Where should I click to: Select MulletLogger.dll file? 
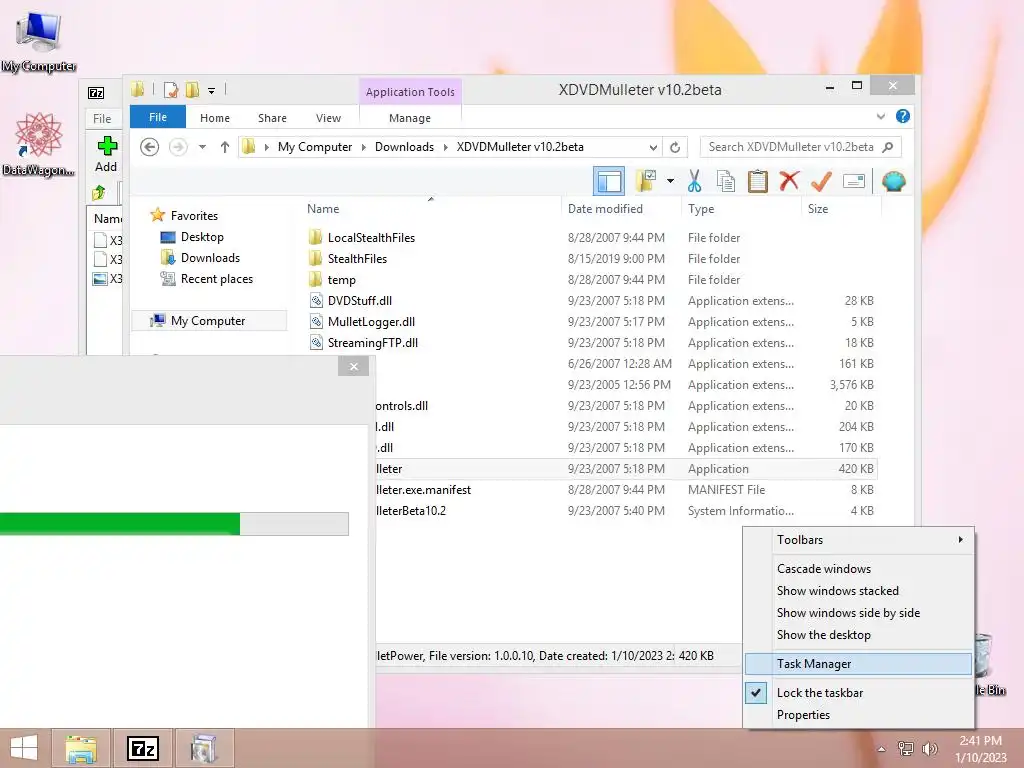tap(371, 321)
